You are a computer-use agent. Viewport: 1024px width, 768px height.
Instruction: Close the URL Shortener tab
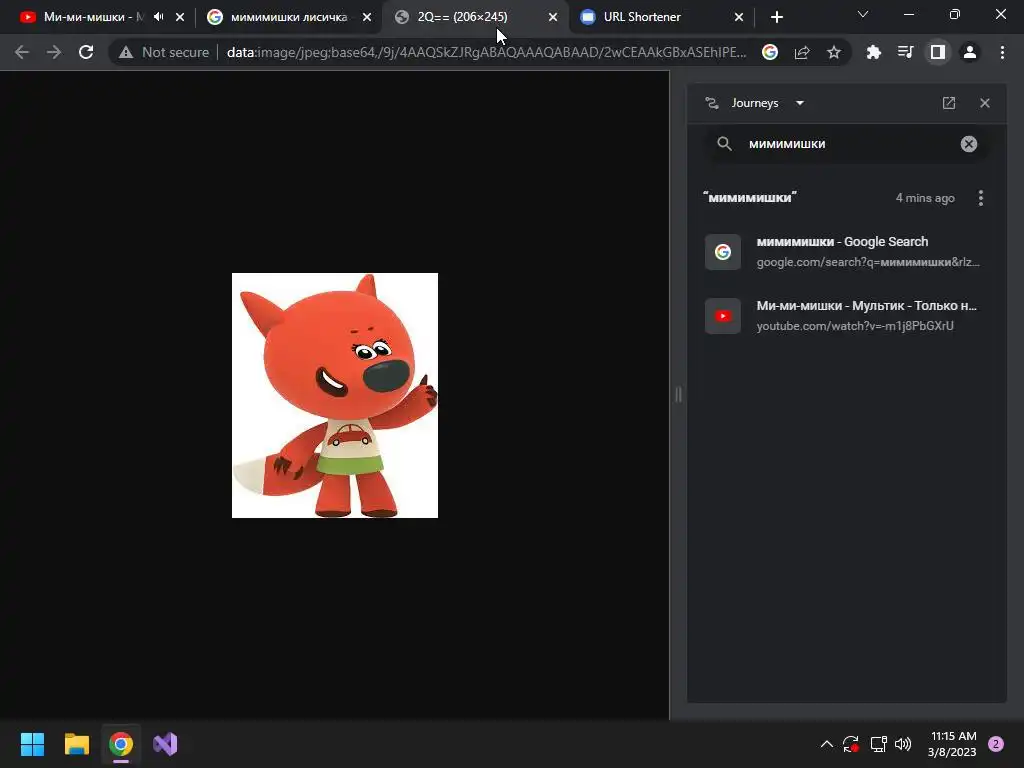(x=739, y=17)
